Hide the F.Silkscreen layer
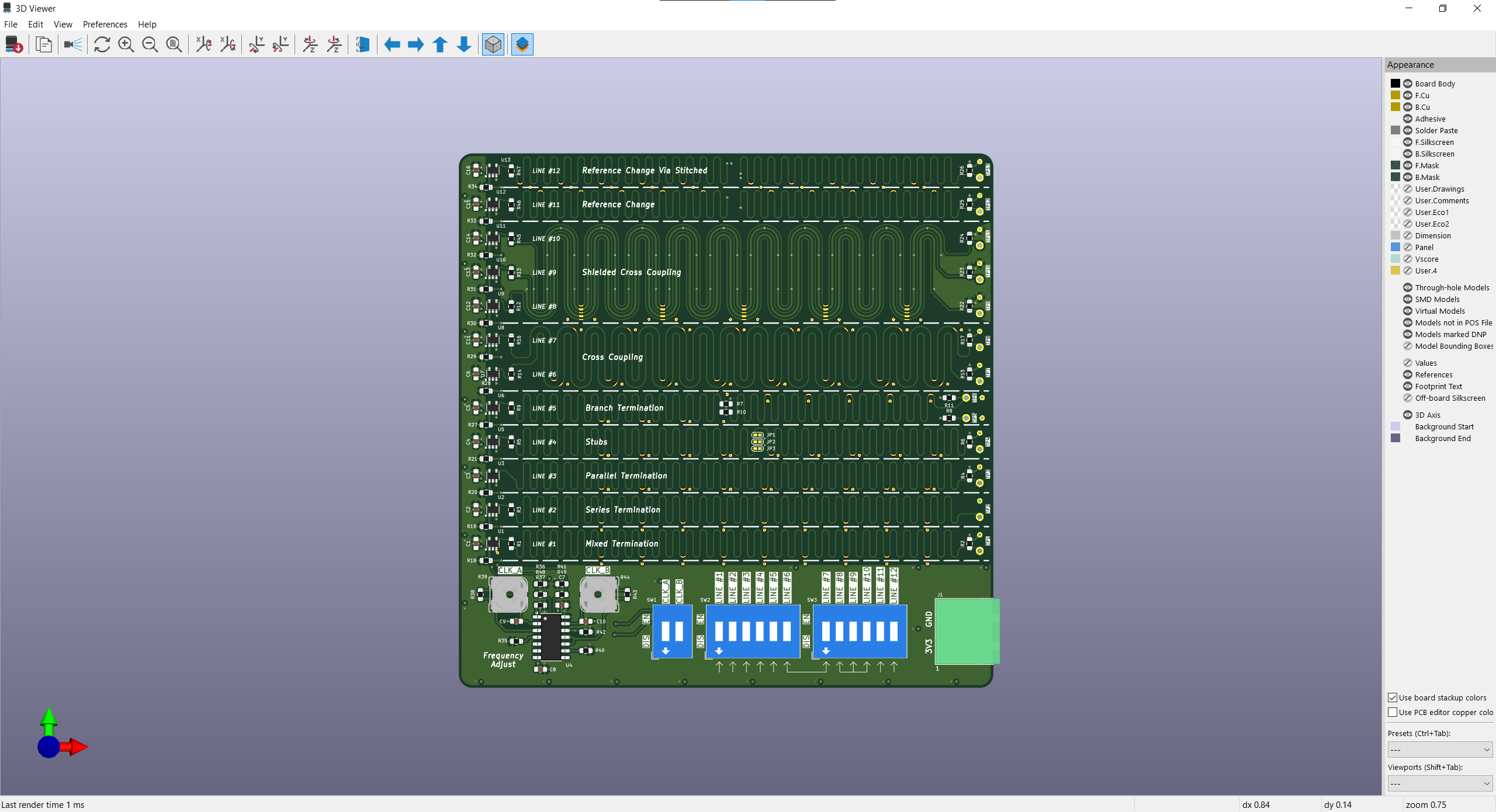1496x812 pixels. (x=1408, y=142)
